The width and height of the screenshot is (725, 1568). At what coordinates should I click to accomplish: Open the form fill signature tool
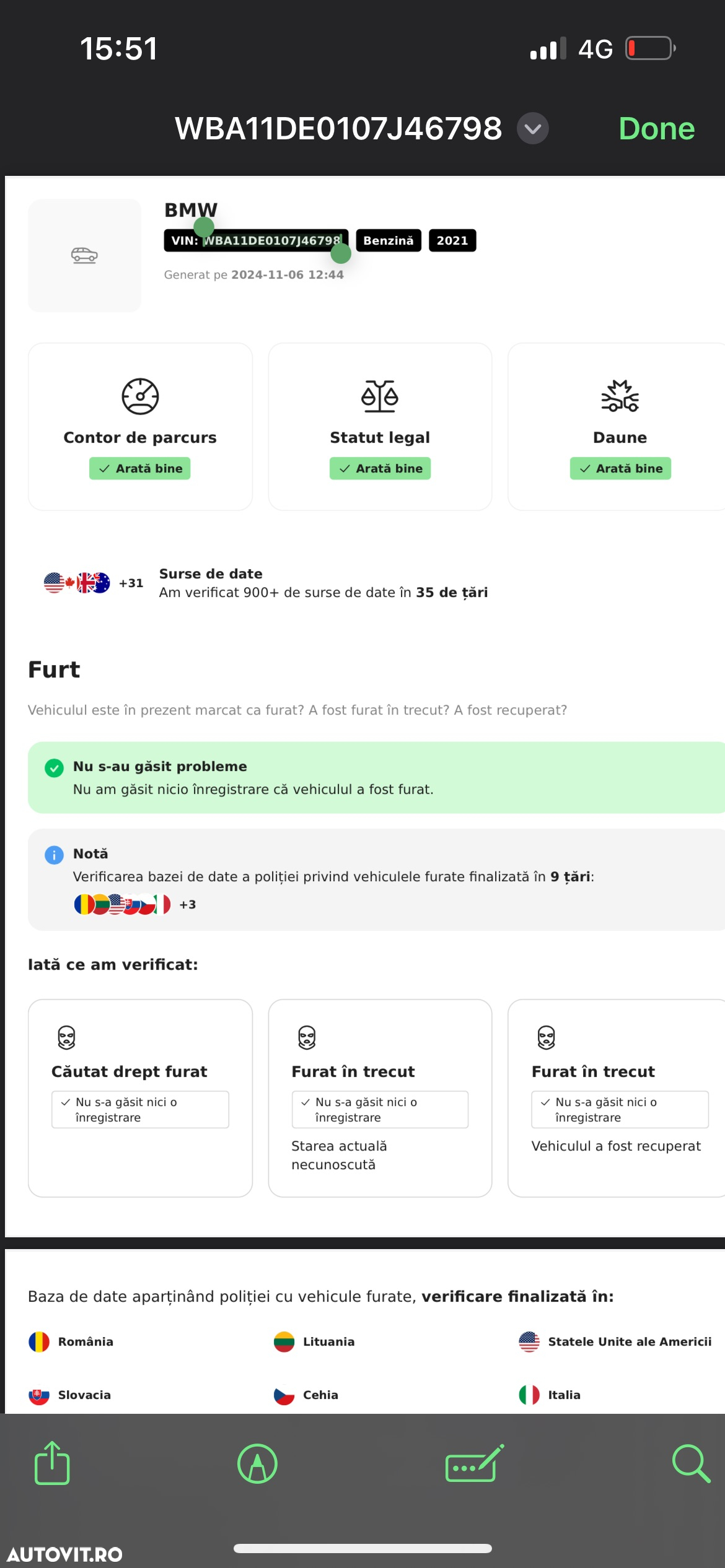[475, 1463]
